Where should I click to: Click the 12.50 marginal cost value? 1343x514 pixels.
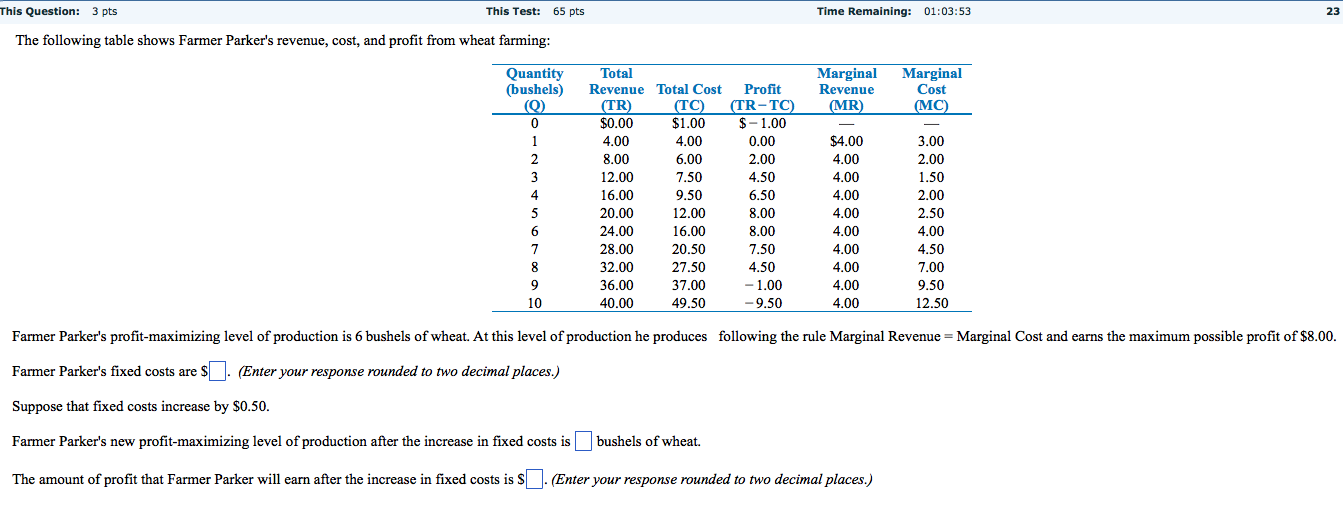click(931, 303)
